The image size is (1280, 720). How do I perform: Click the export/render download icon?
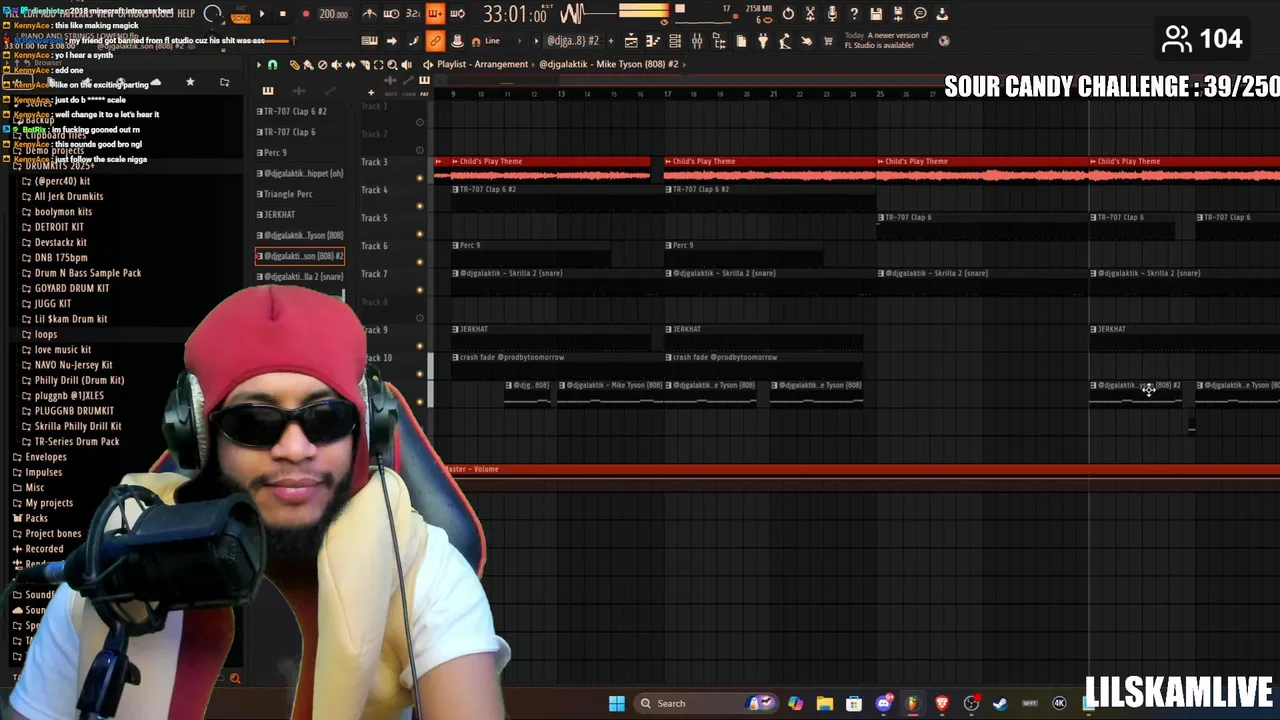coord(942,14)
